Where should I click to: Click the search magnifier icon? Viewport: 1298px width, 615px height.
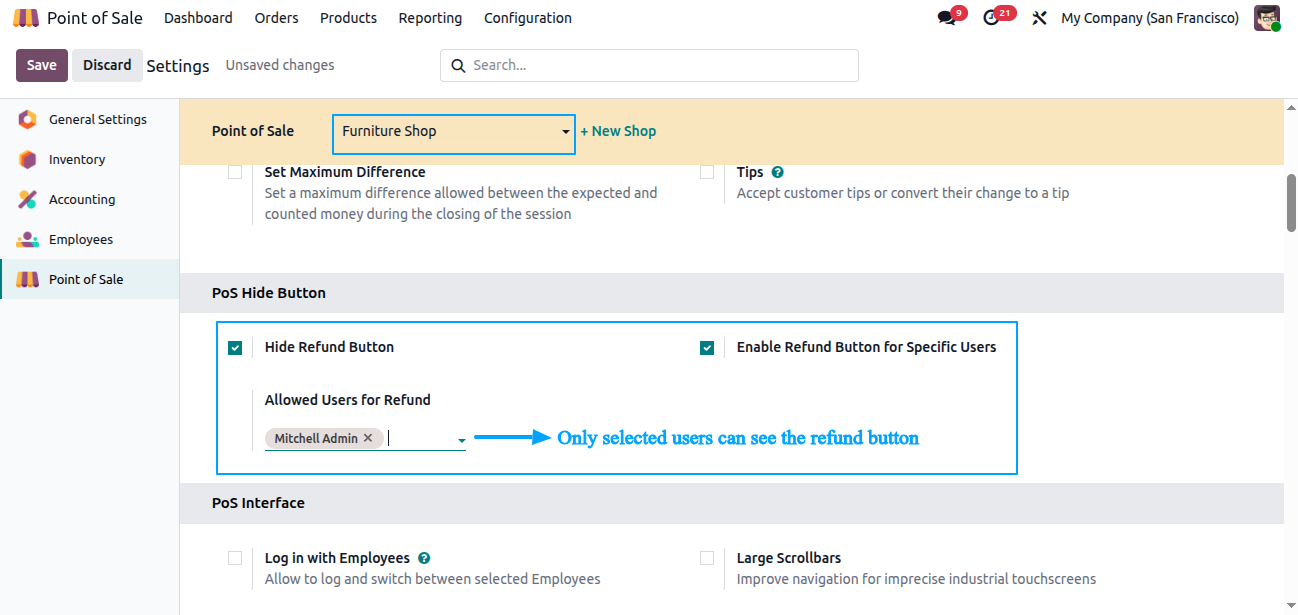pyautogui.click(x=458, y=66)
